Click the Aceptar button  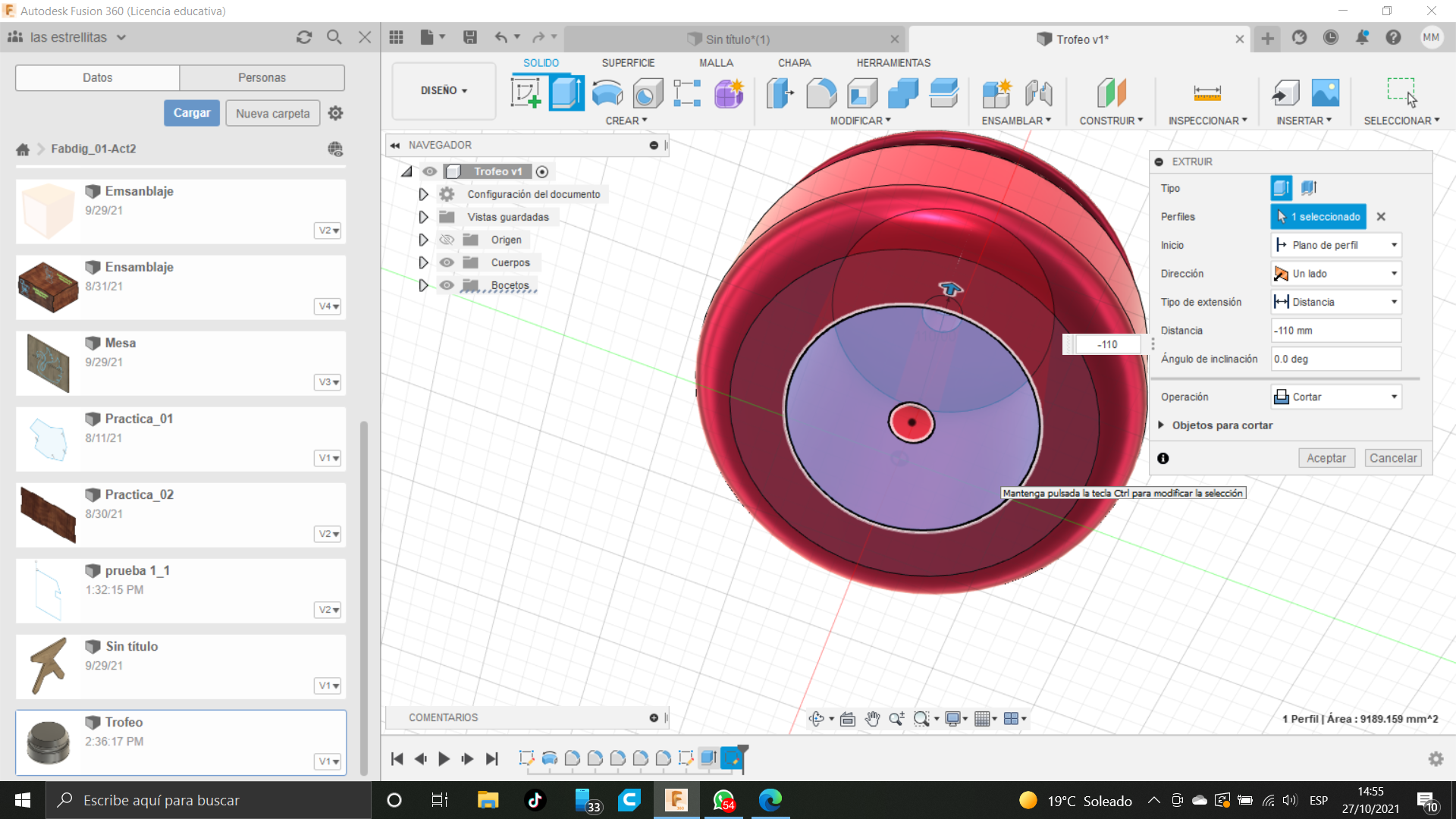pos(1326,458)
